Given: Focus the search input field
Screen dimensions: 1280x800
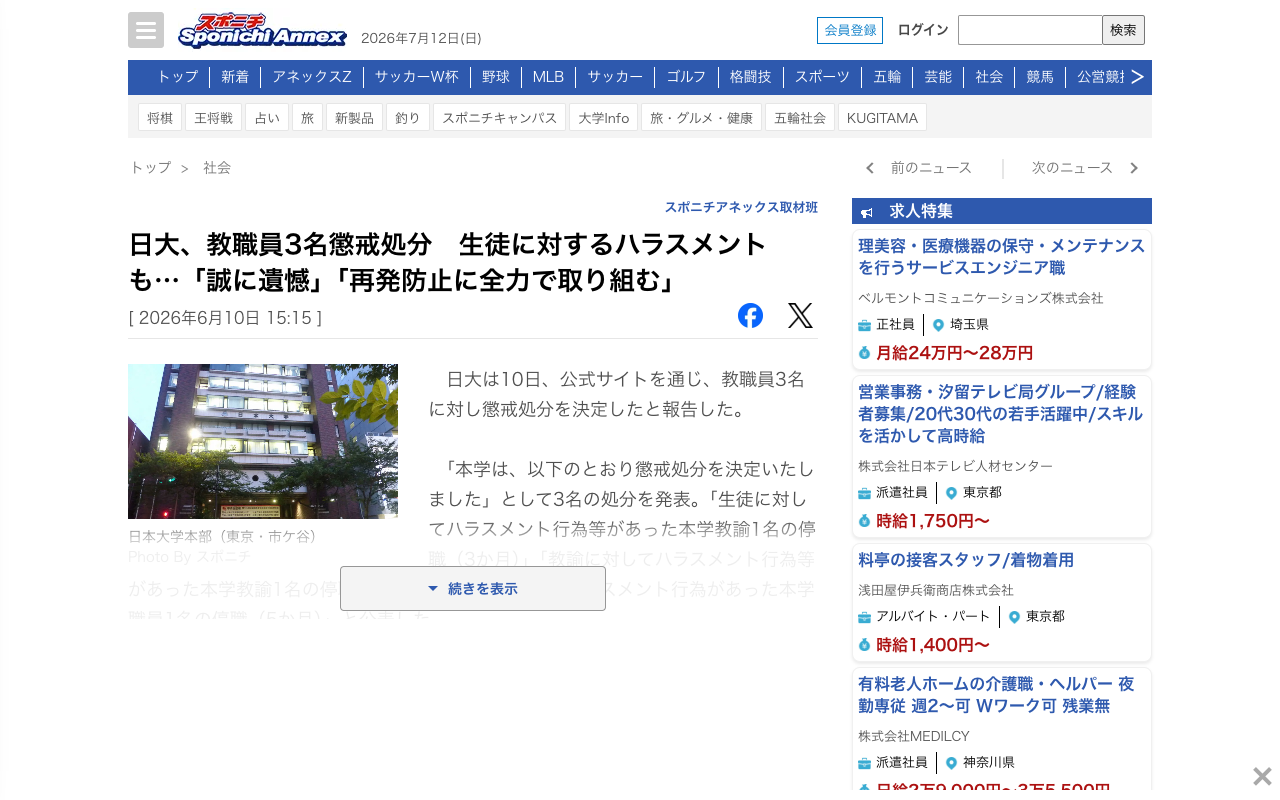Looking at the screenshot, I should [1030, 30].
